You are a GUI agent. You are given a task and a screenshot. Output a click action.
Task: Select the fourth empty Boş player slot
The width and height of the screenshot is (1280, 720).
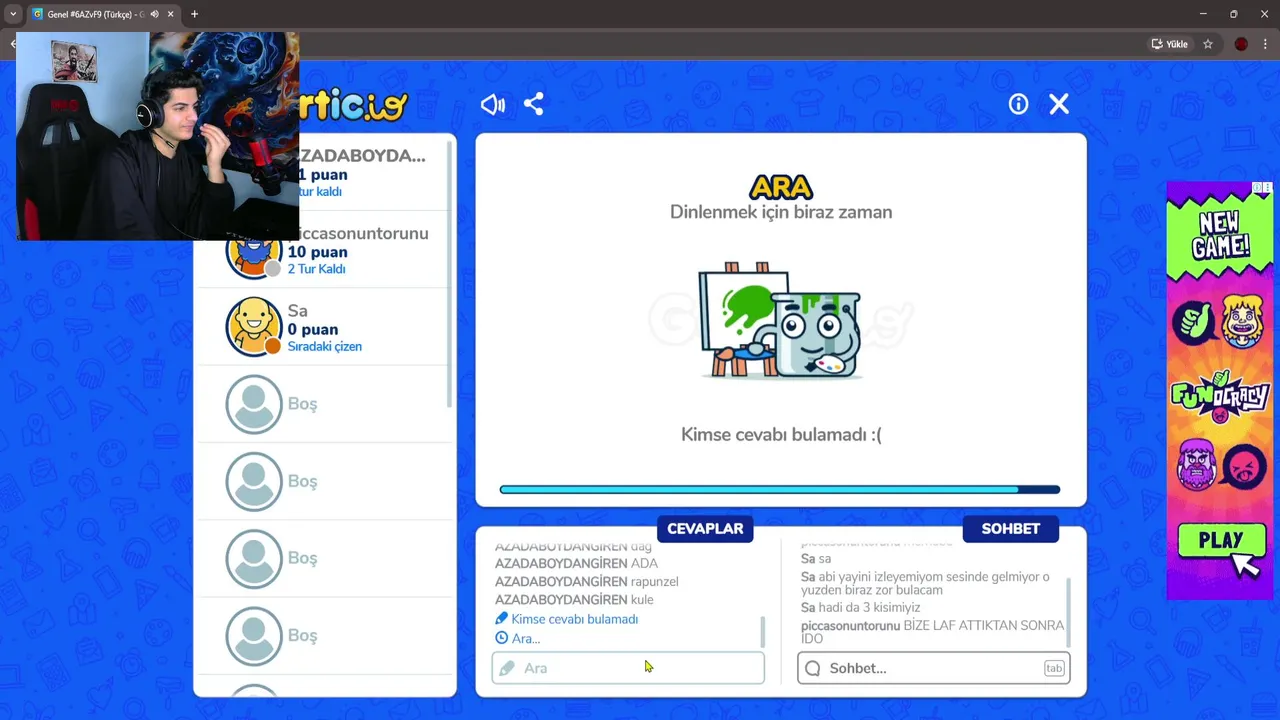pos(324,635)
